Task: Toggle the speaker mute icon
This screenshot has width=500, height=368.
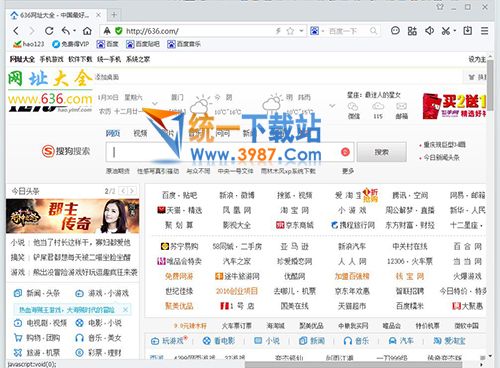Action: [429, 31]
